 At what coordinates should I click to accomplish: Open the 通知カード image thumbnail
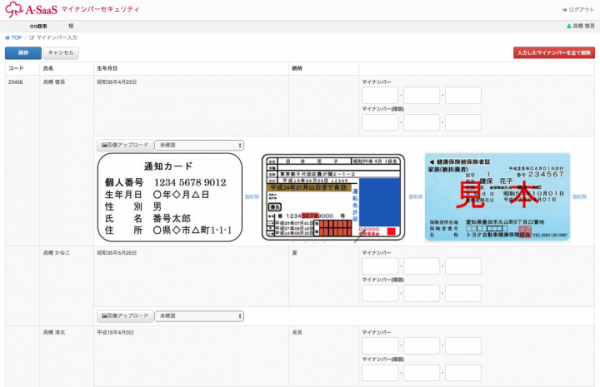170,197
